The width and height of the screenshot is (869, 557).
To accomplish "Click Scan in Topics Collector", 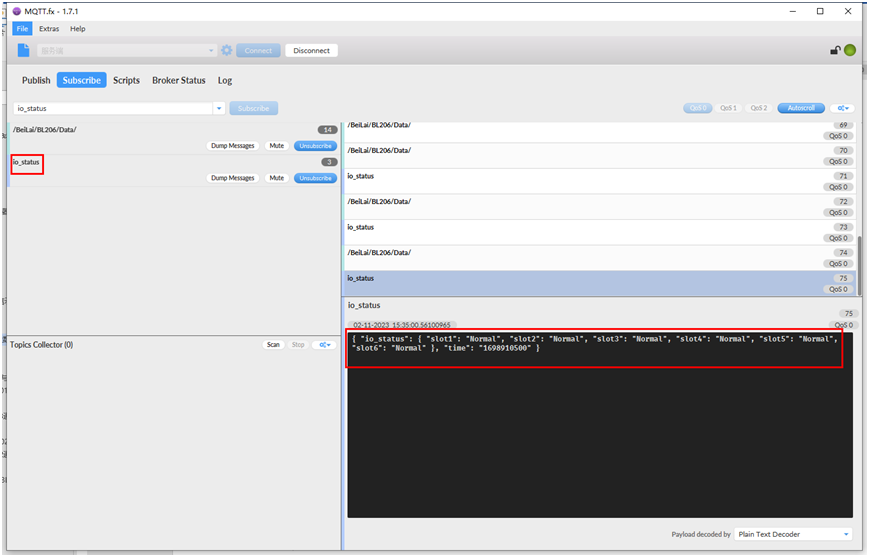I will click(273, 345).
